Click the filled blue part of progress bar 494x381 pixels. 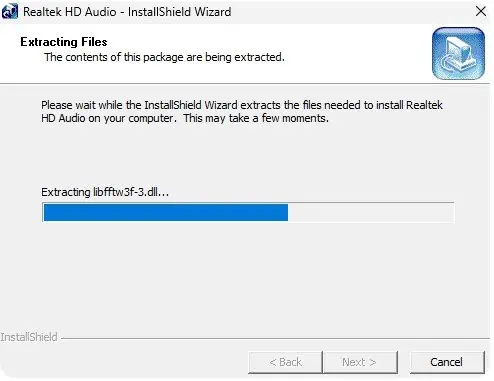pyautogui.click(x=166, y=212)
